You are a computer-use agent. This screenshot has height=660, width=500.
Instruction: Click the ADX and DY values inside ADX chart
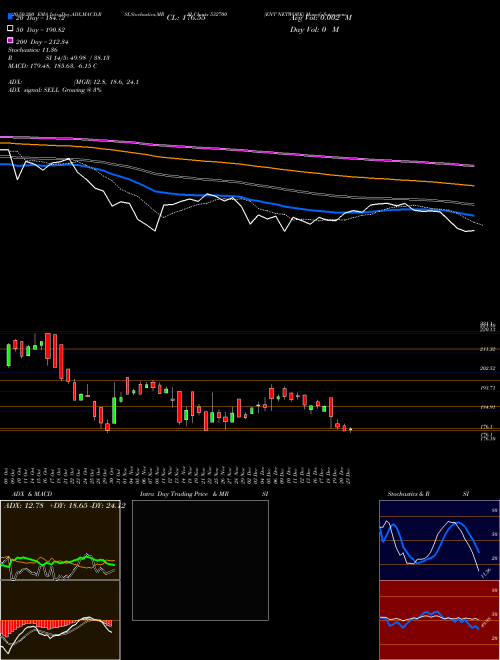[64, 506]
